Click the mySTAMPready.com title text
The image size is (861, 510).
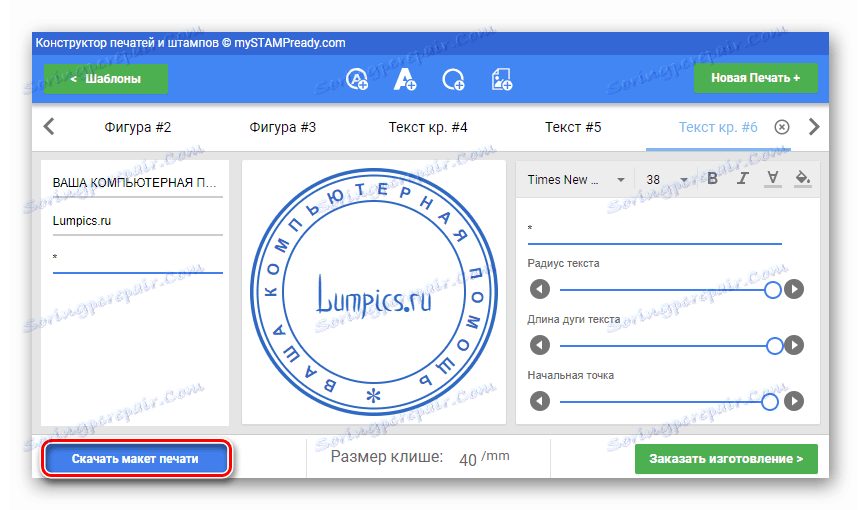(290, 43)
